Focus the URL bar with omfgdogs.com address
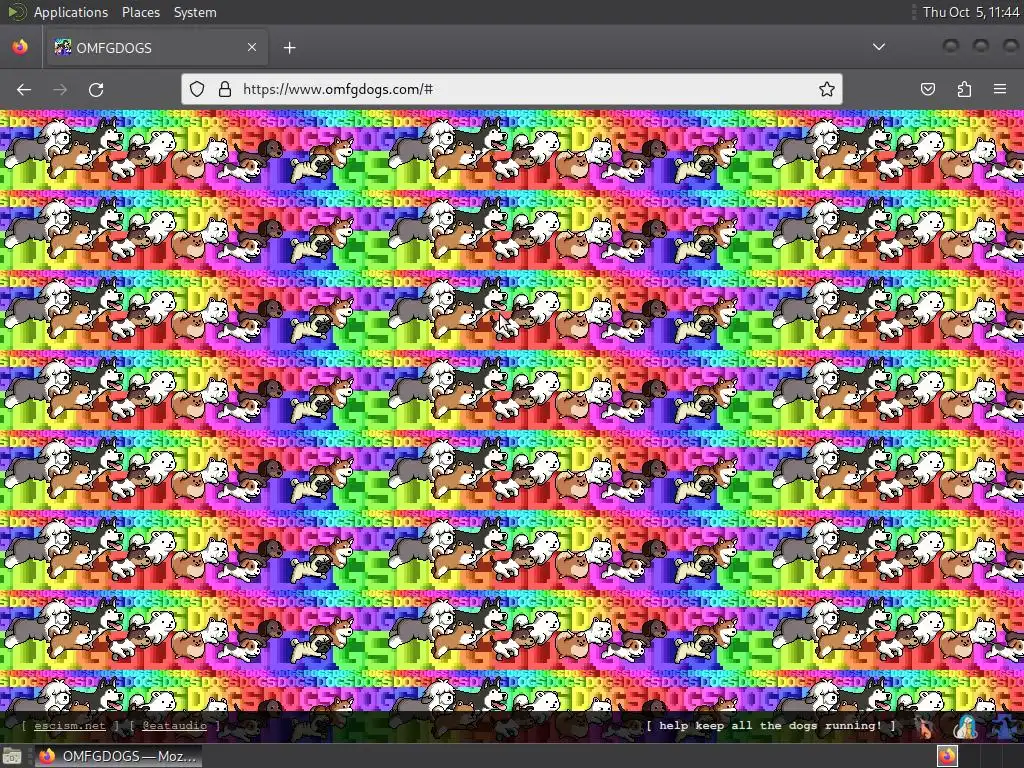The image size is (1024, 768). 511,89
